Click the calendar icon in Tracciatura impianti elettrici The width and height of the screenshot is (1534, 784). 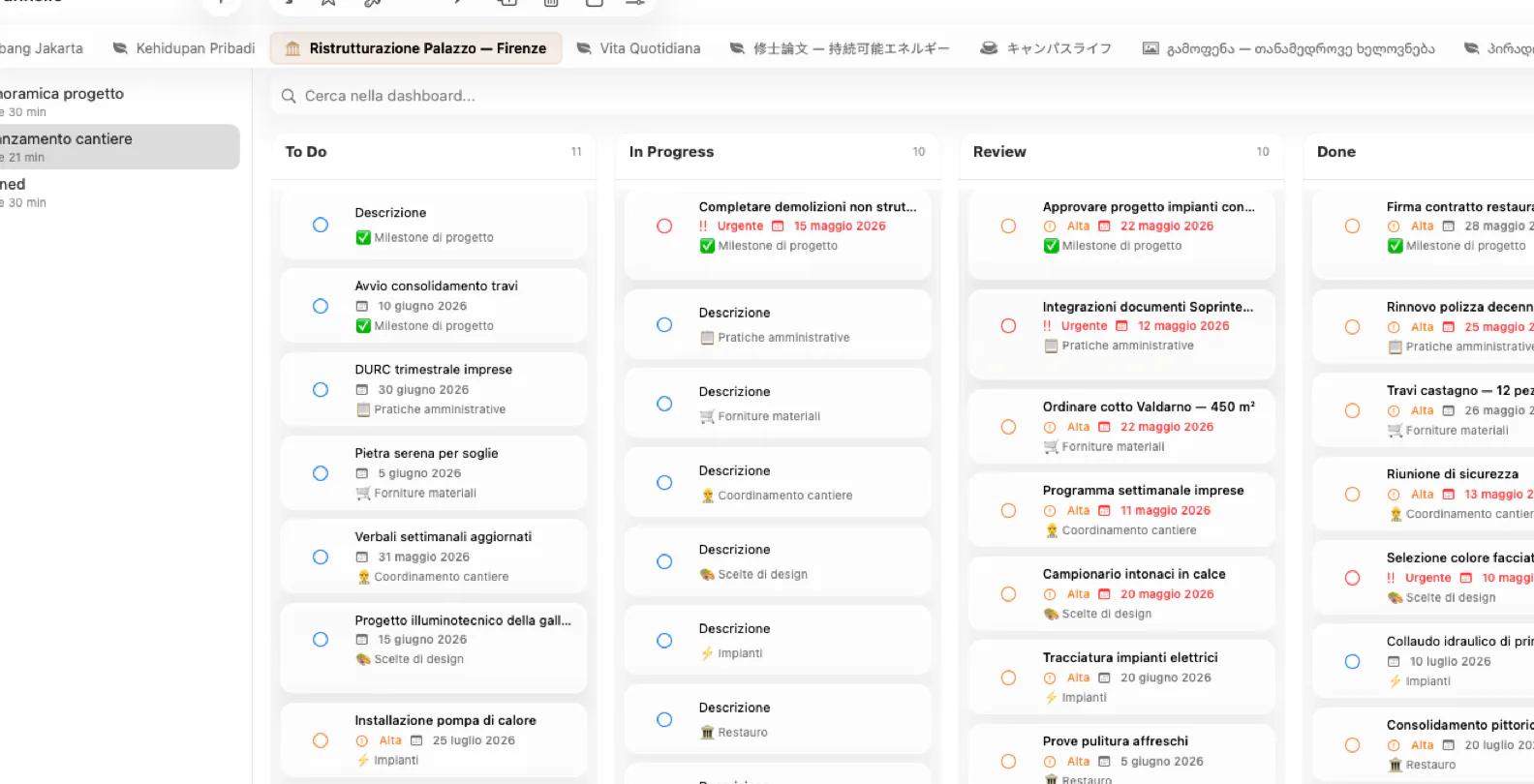[x=1104, y=678]
